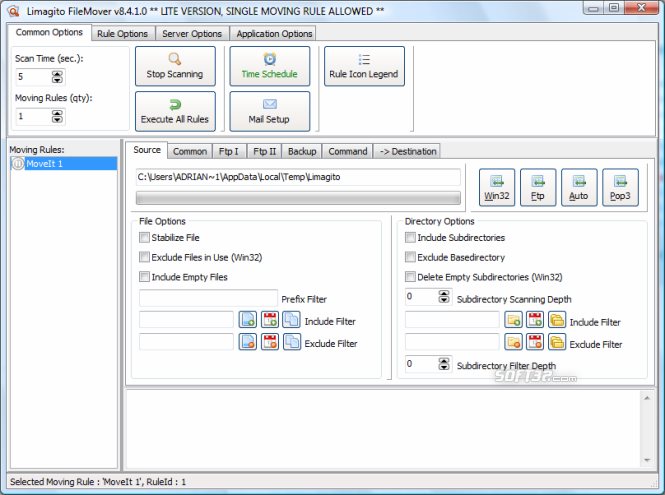Click the Moving Rules quantity field
The height and width of the screenshot is (495, 665).
click(x=34, y=116)
